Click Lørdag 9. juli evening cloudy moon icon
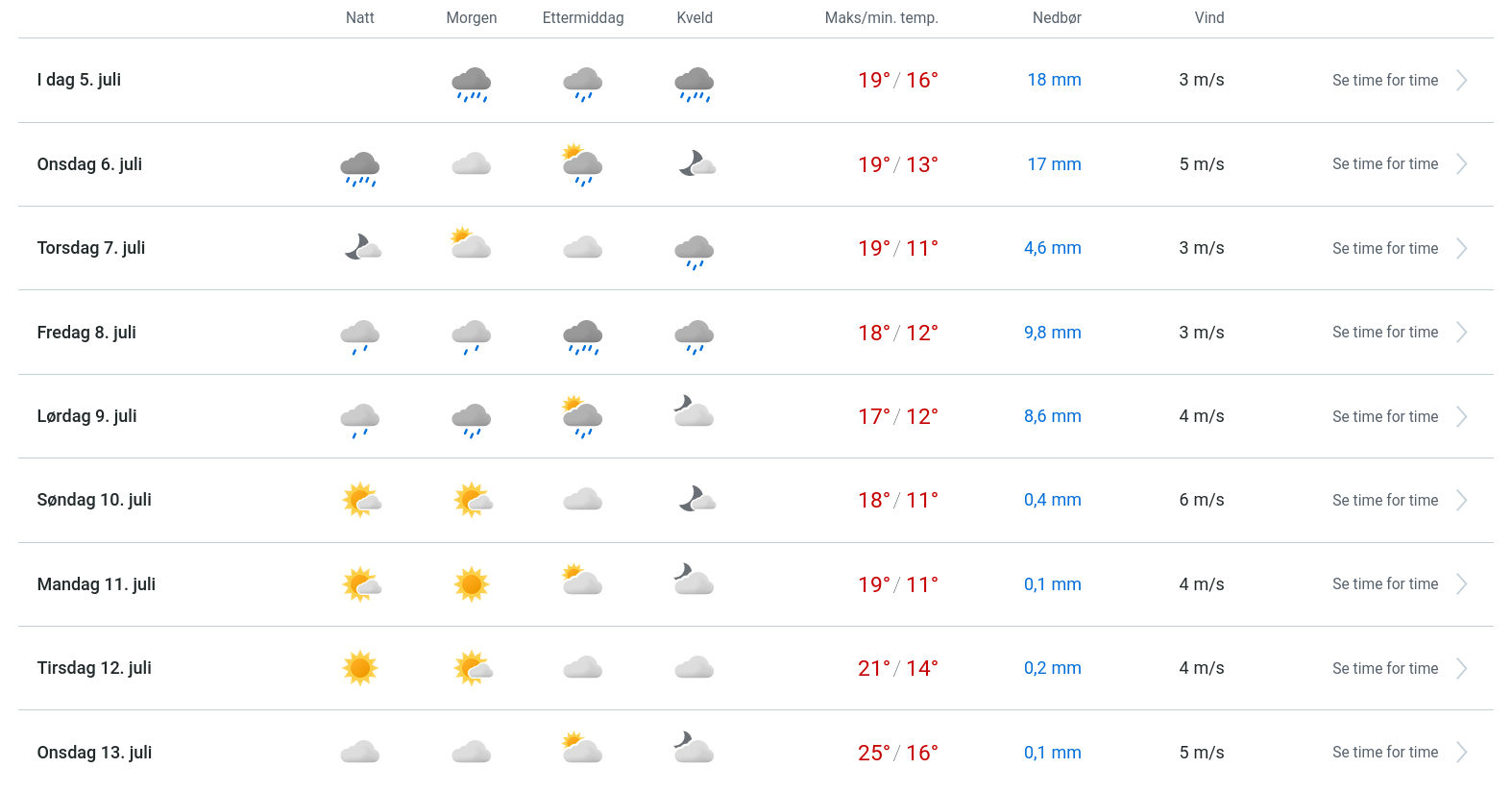Image resolution: width=1512 pixels, height=793 pixels. pyautogui.click(x=694, y=411)
